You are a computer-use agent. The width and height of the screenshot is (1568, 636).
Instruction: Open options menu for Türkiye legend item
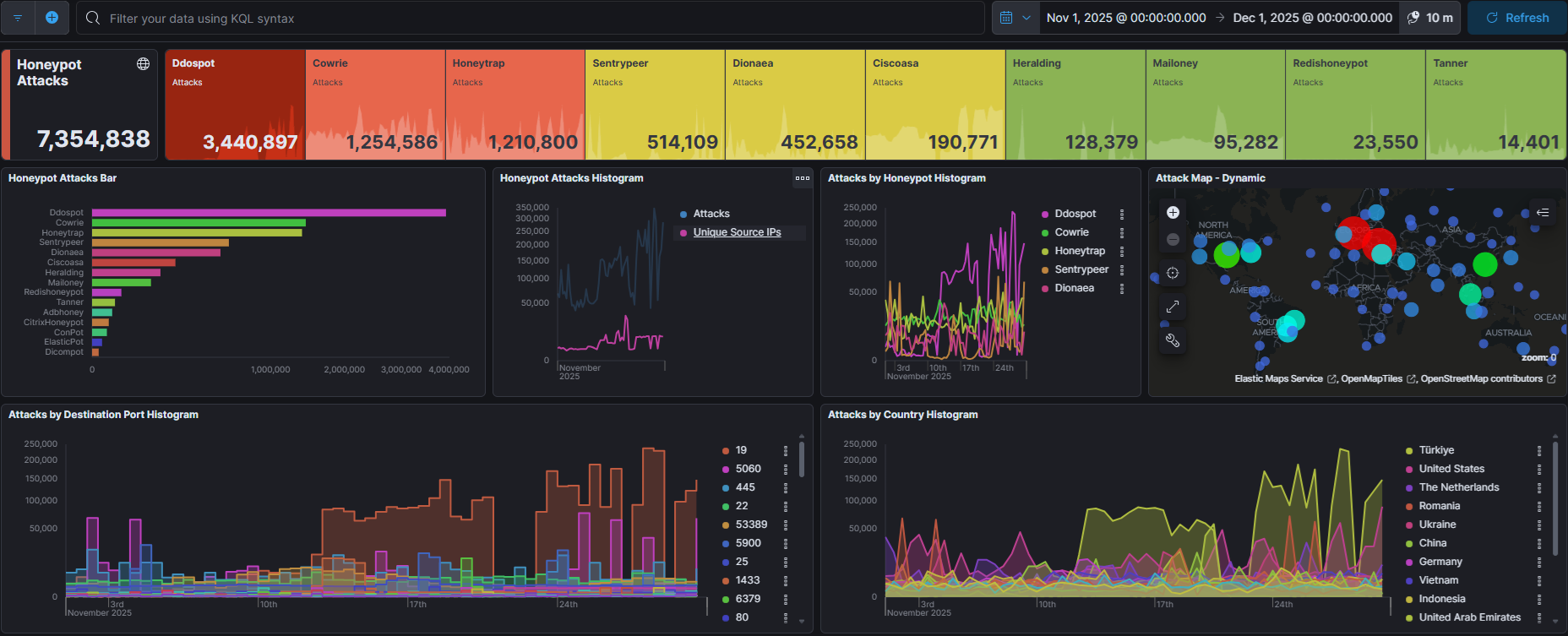click(x=1539, y=451)
